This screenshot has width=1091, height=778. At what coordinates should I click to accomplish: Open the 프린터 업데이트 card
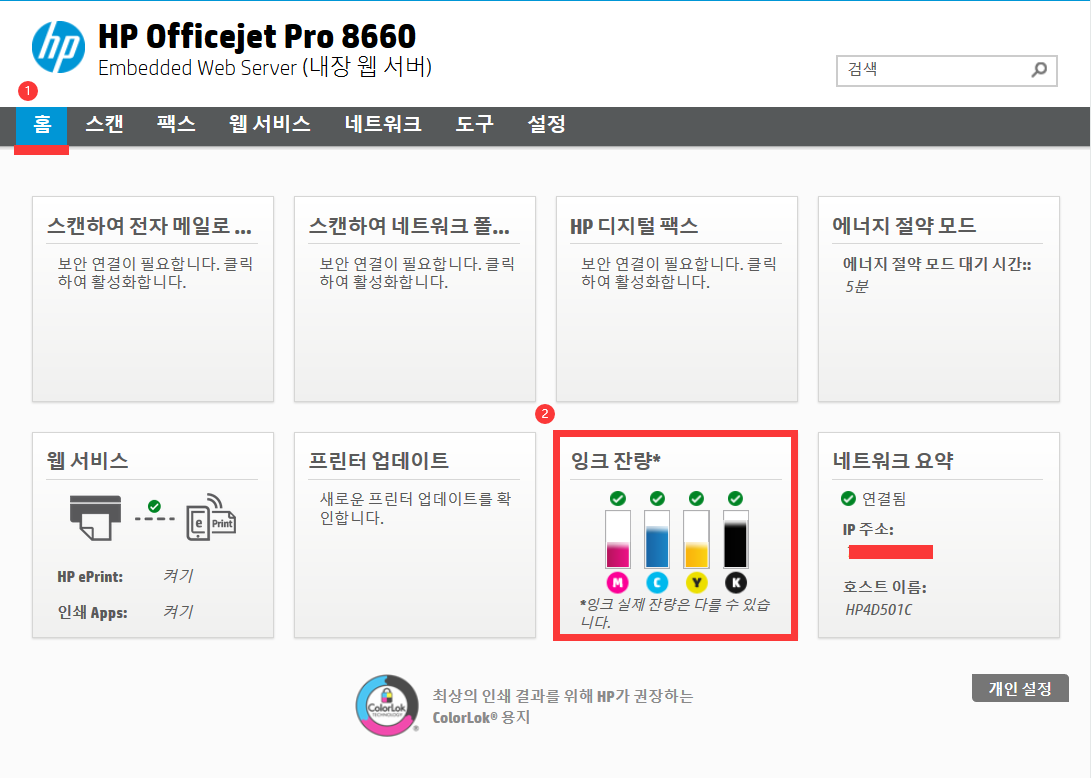pyautogui.click(x=415, y=534)
